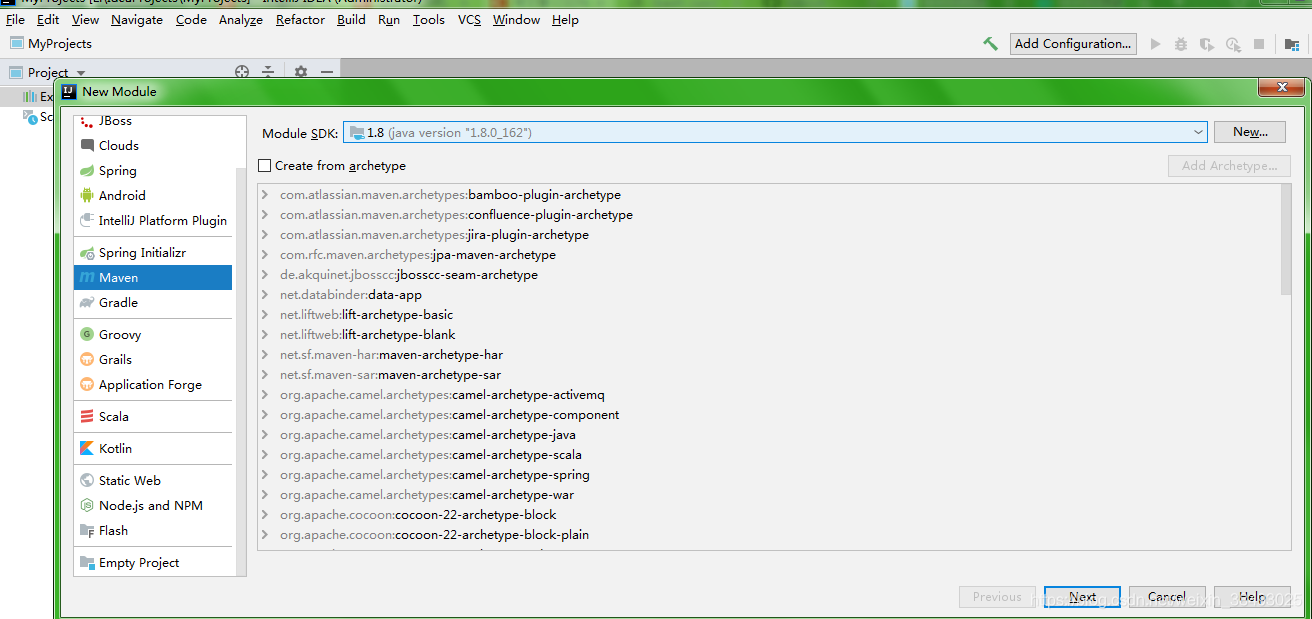Select the Kotlin module icon

[x=87, y=449]
